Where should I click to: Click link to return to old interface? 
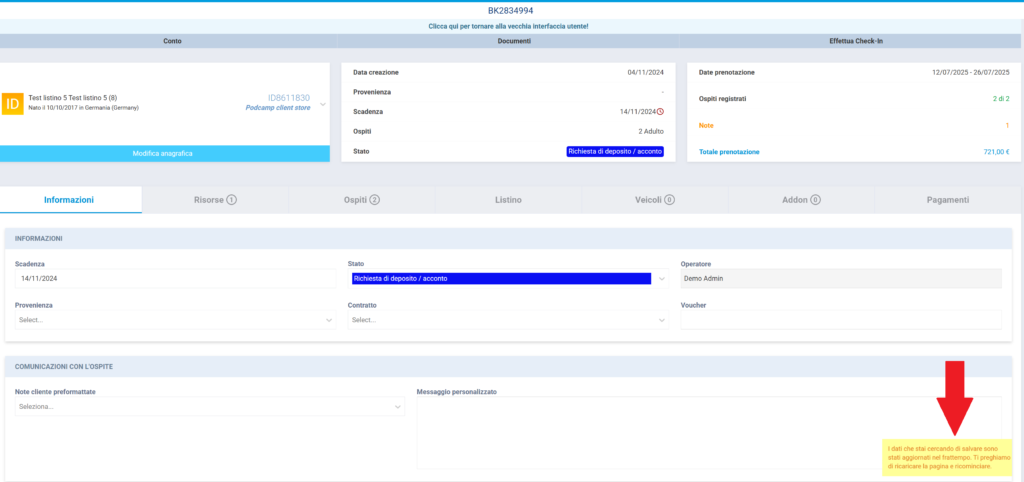point(509,26)
